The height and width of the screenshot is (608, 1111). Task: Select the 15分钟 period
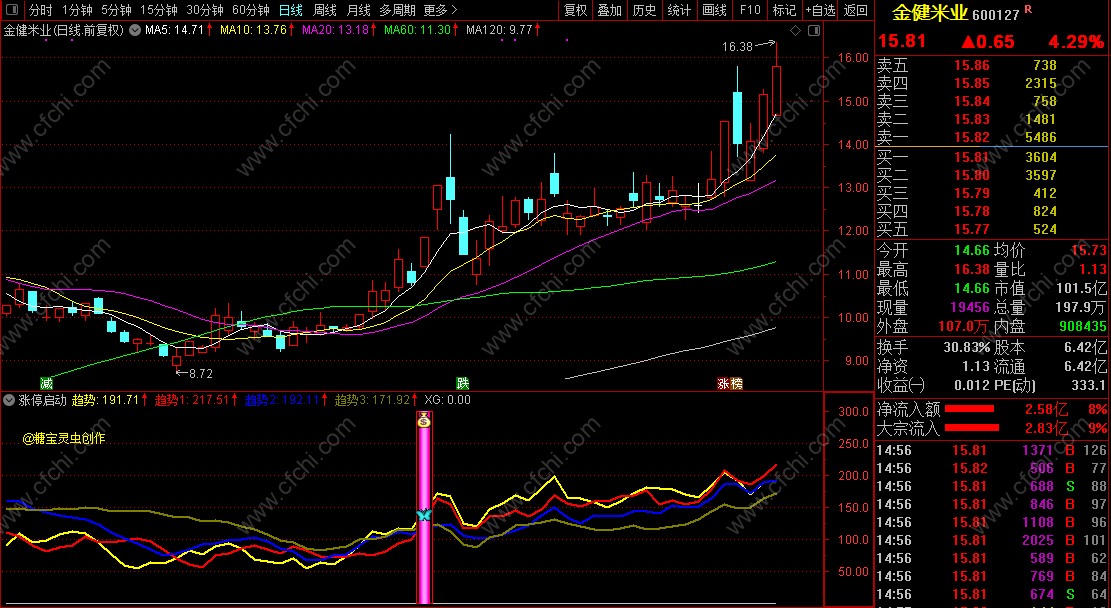coord(159,10)
